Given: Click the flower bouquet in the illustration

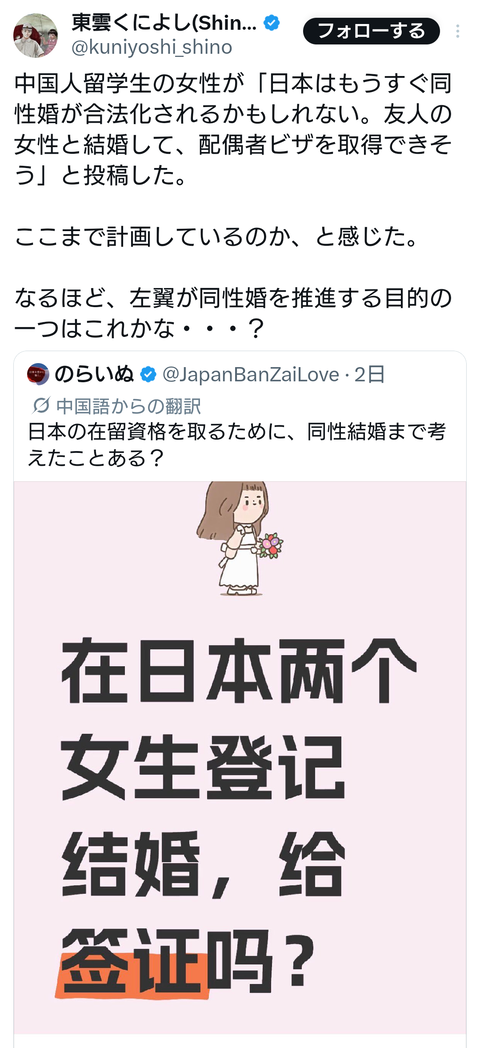Looking at the screenshot, I should click(x=270, y=545).
